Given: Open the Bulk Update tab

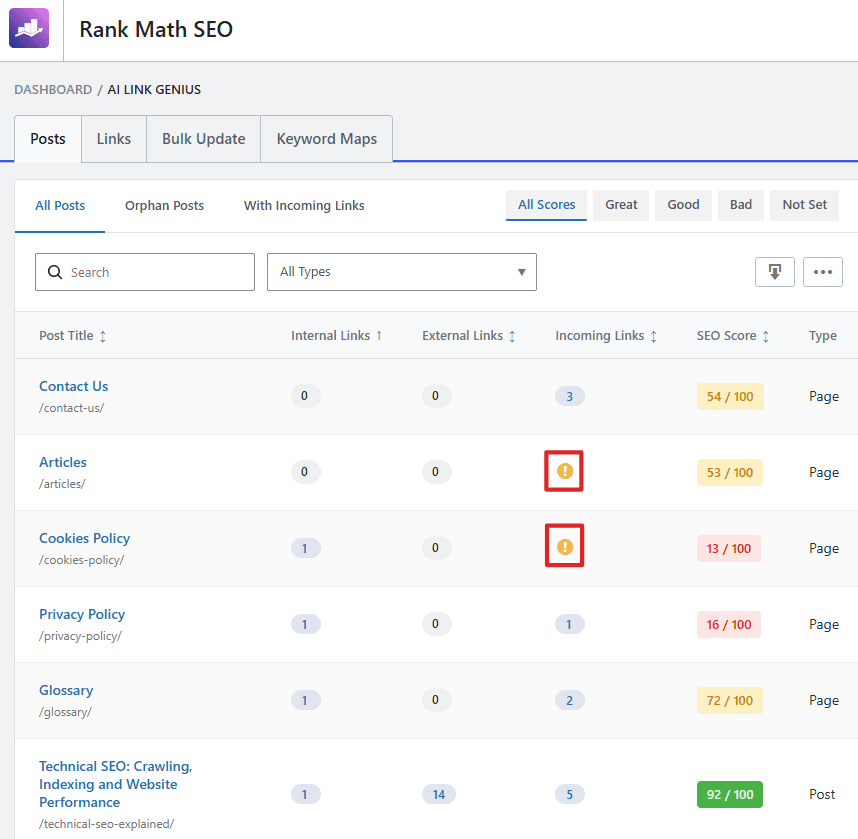Looking at the screenshot, I should (204, 139).
